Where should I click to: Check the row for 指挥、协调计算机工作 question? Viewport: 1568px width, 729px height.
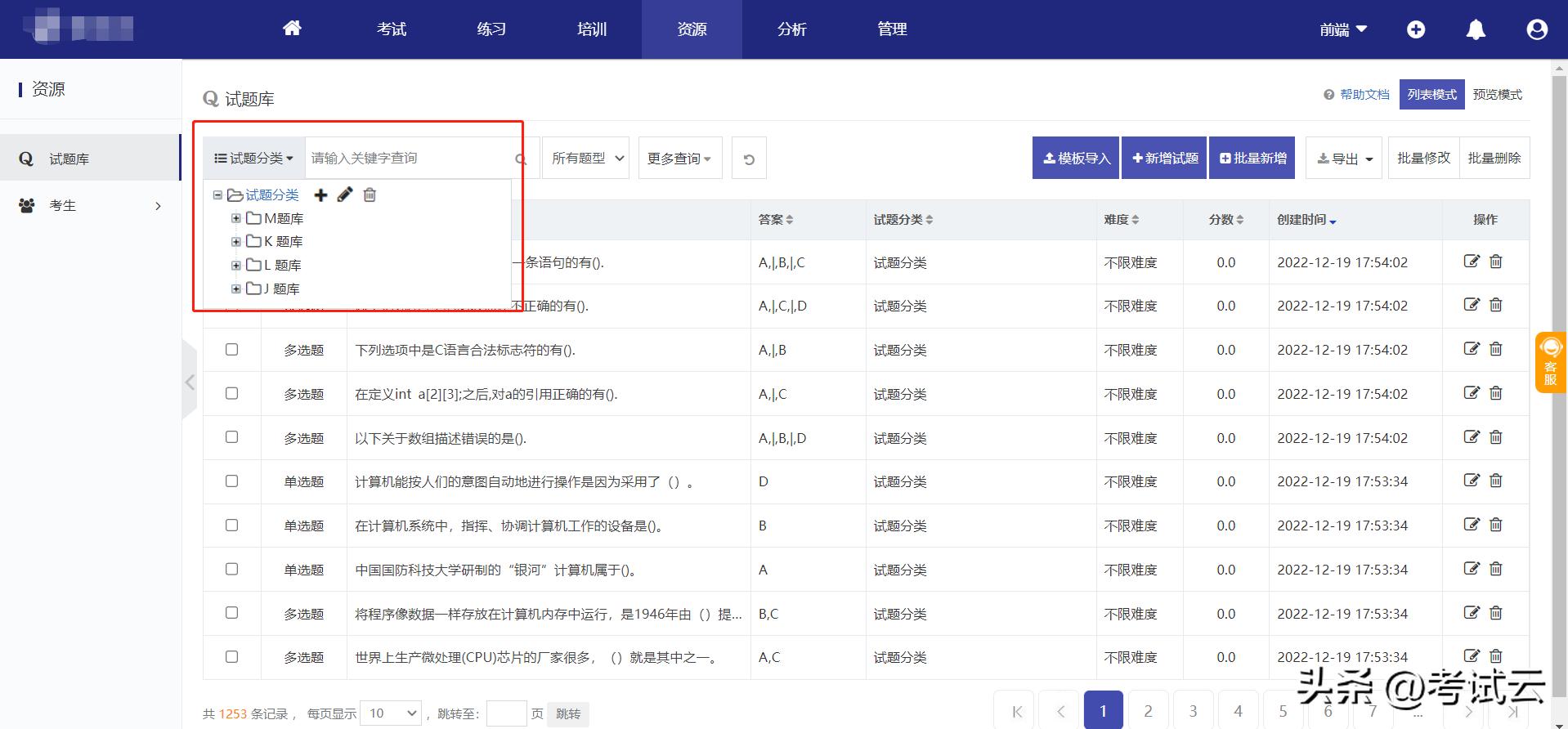232,525
